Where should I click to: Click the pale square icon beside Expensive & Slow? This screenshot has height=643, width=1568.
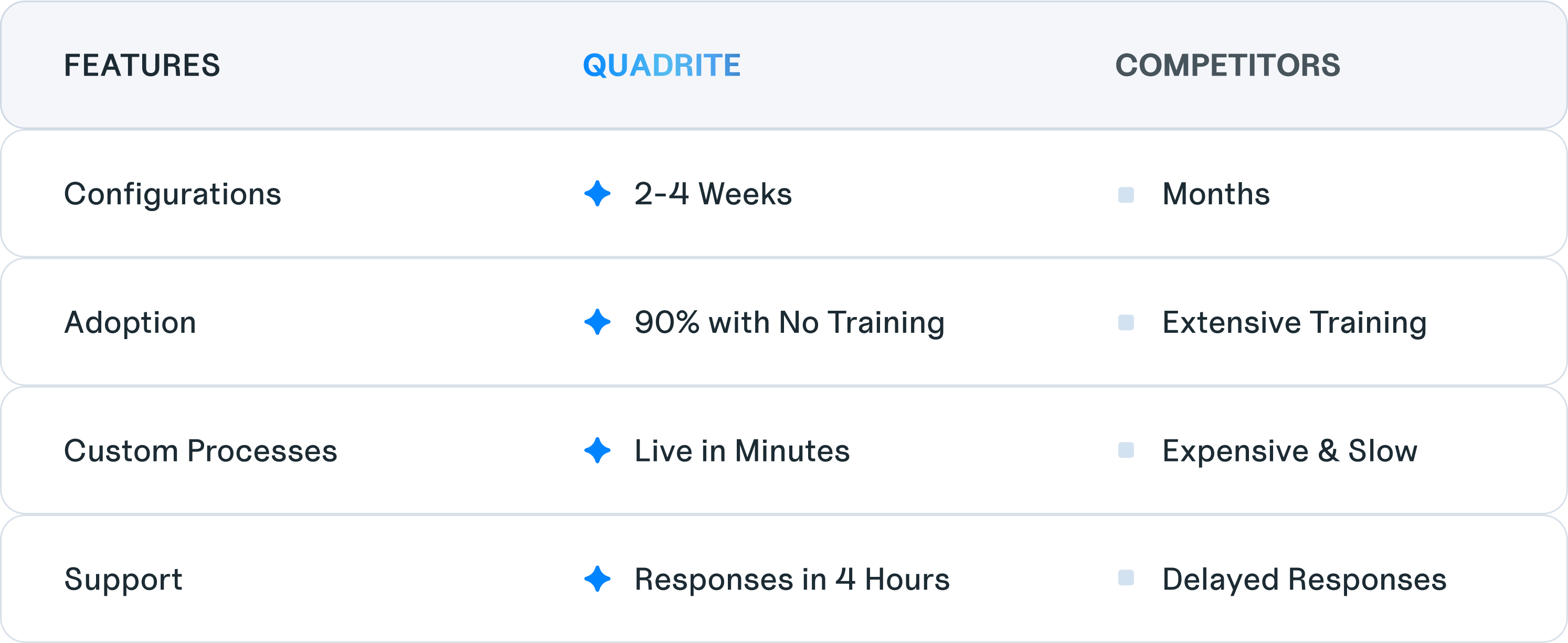click(x=1126, y=450)
